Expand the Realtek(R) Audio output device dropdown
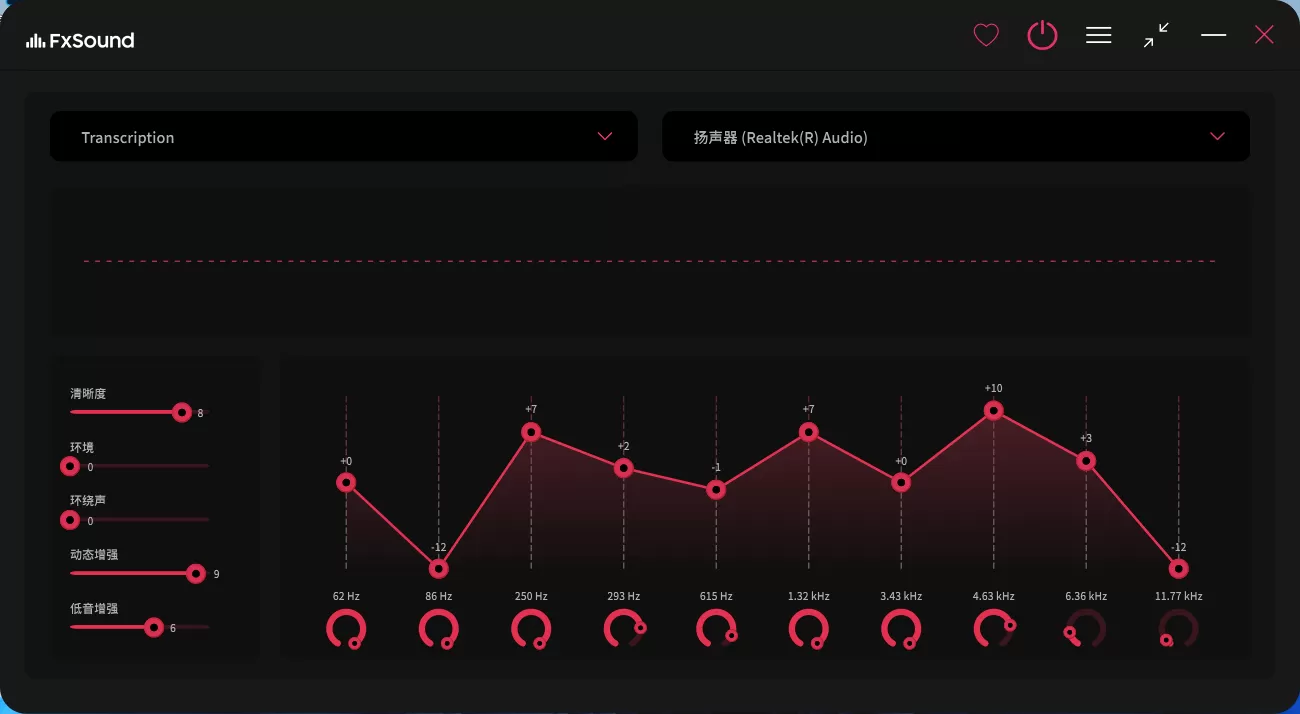This screenshot has width=1300, height=714. (955, 137)
